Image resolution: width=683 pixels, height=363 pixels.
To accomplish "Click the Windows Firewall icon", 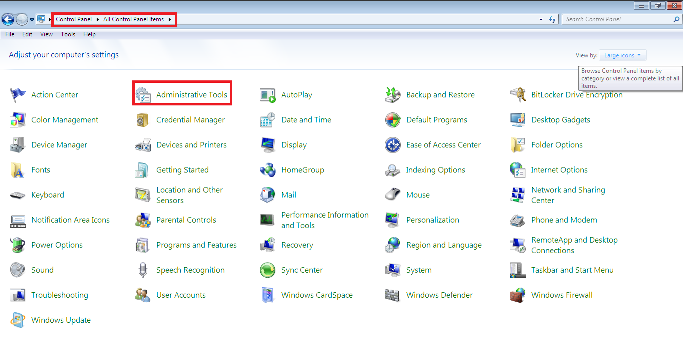I will click(517, 295).
